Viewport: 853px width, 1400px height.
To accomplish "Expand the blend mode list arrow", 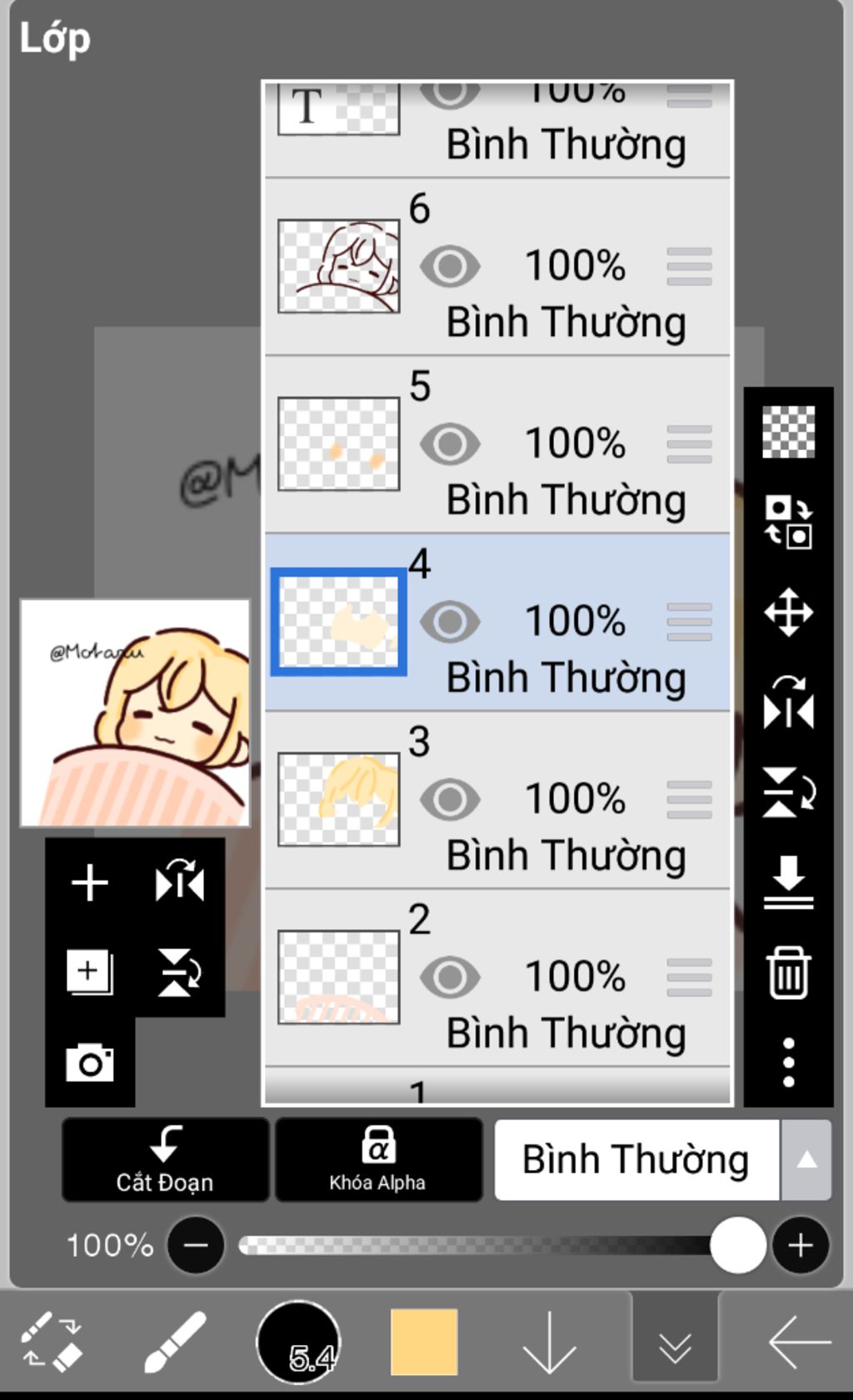I will click(806, 1160).
